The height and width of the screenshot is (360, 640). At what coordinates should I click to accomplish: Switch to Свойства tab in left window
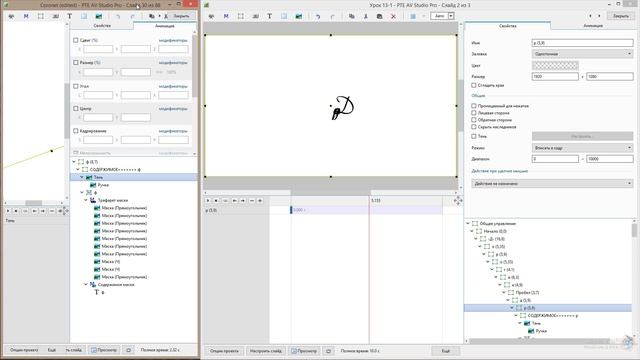[x=102, y=26]
